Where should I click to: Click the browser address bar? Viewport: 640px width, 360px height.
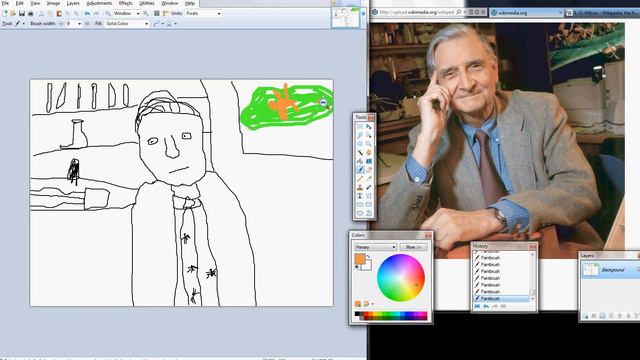pos(417,12)
